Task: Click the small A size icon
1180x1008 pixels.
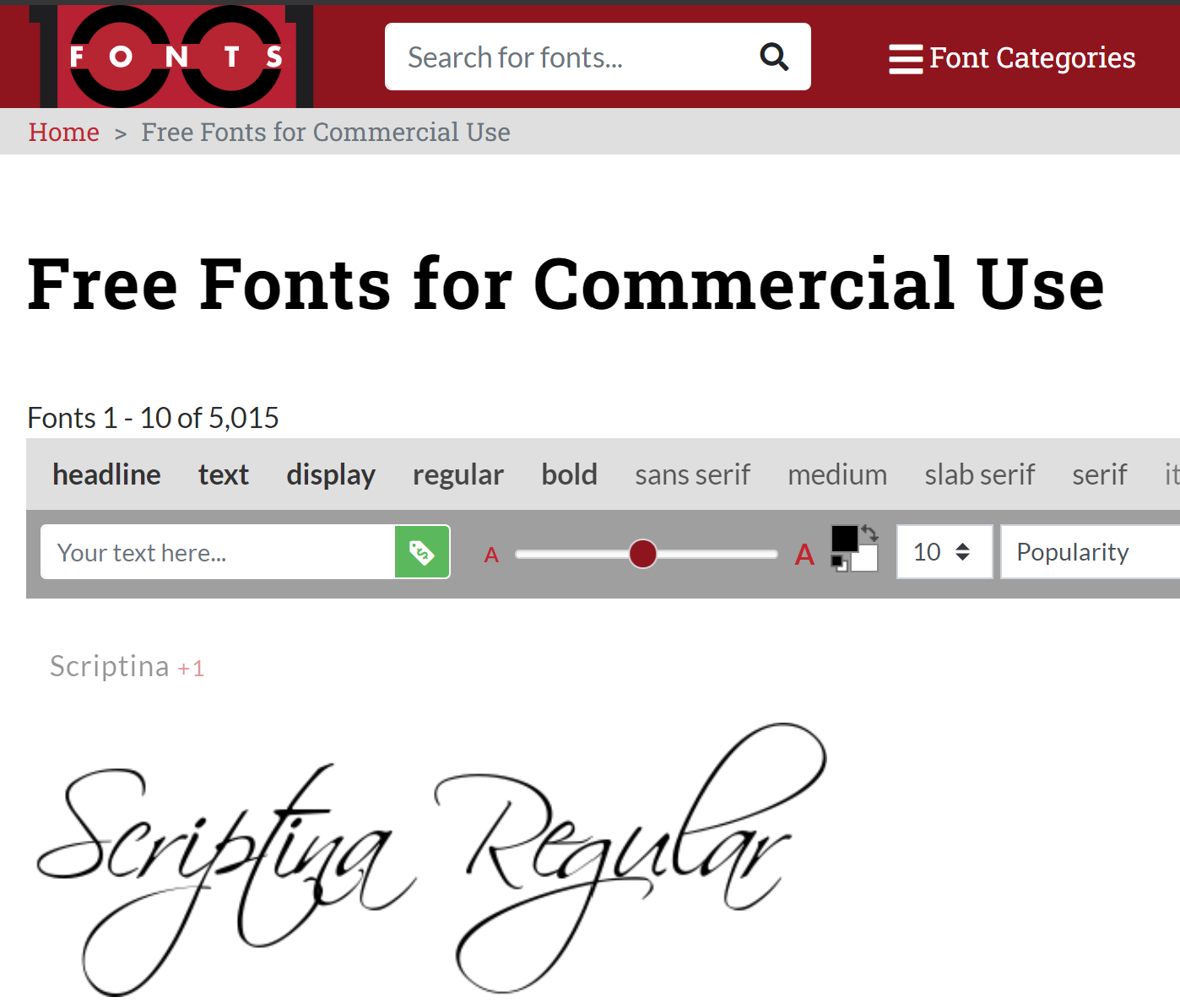Action: click(491, 555)
